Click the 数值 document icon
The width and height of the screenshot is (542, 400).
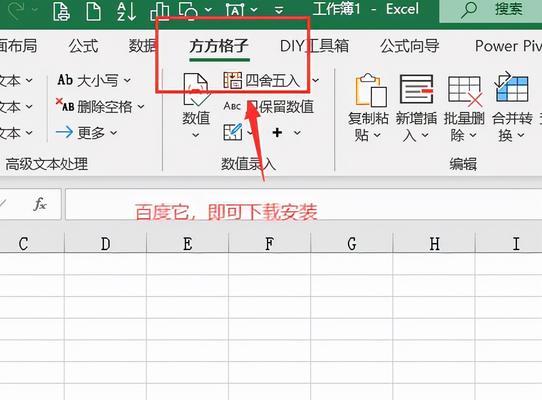coord(196,90)
